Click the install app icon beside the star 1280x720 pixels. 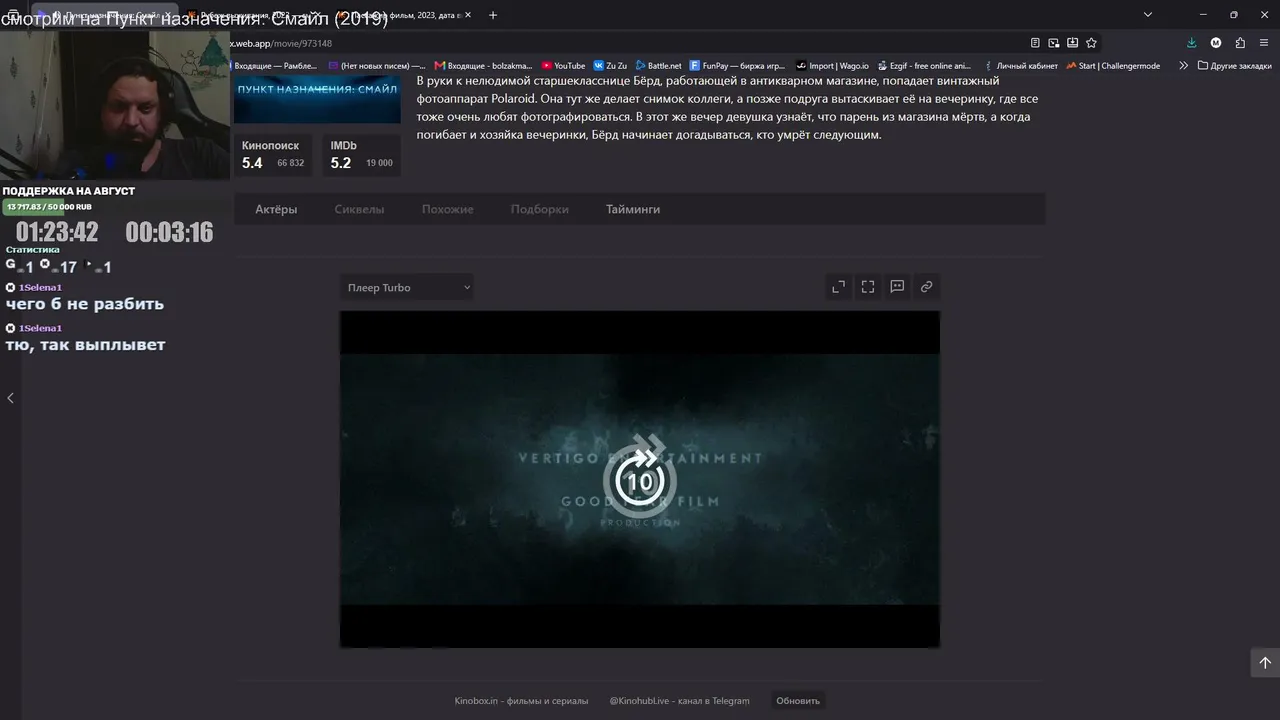tap(1072, 43)
